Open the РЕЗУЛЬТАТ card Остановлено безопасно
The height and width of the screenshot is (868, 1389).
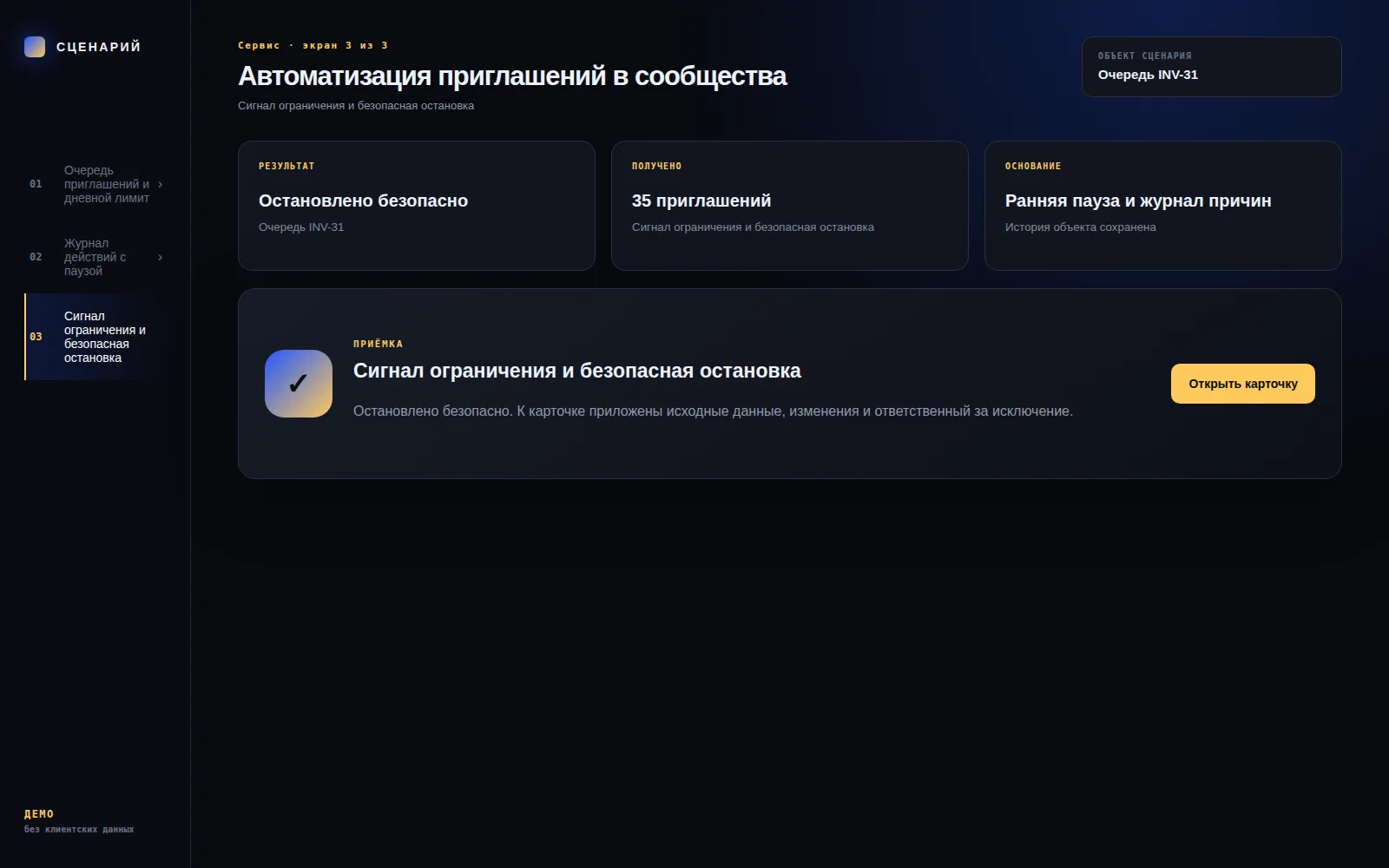tap(417, 206)
